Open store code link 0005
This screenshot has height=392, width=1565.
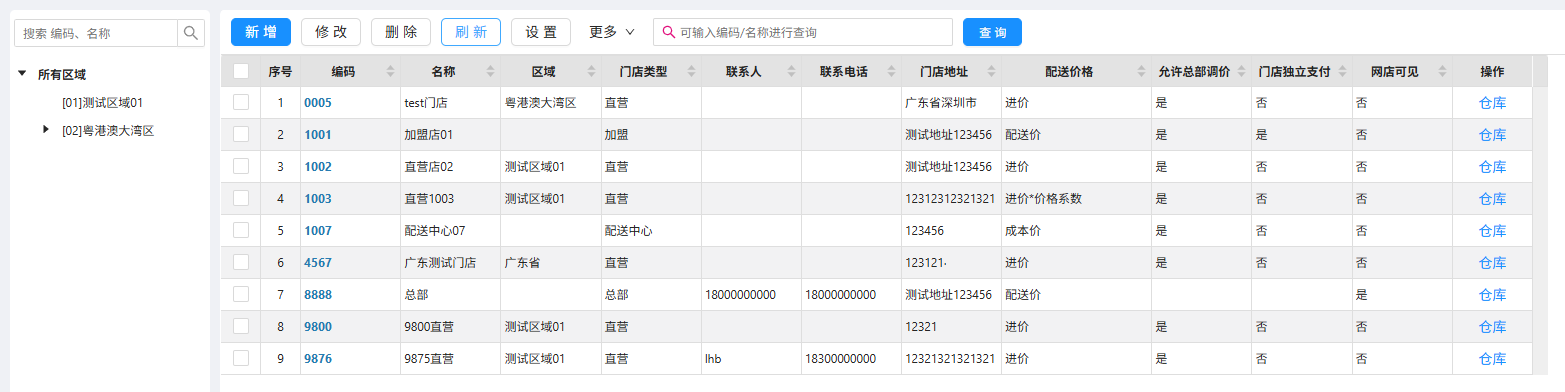[318, 103]
